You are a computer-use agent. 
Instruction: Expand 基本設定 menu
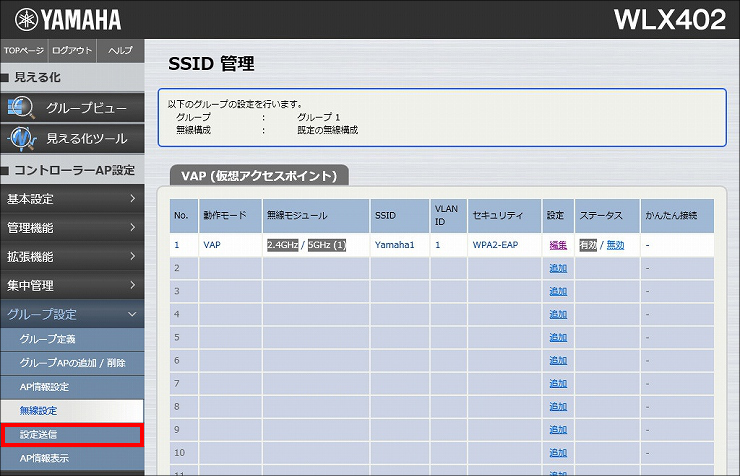point(72,199)
